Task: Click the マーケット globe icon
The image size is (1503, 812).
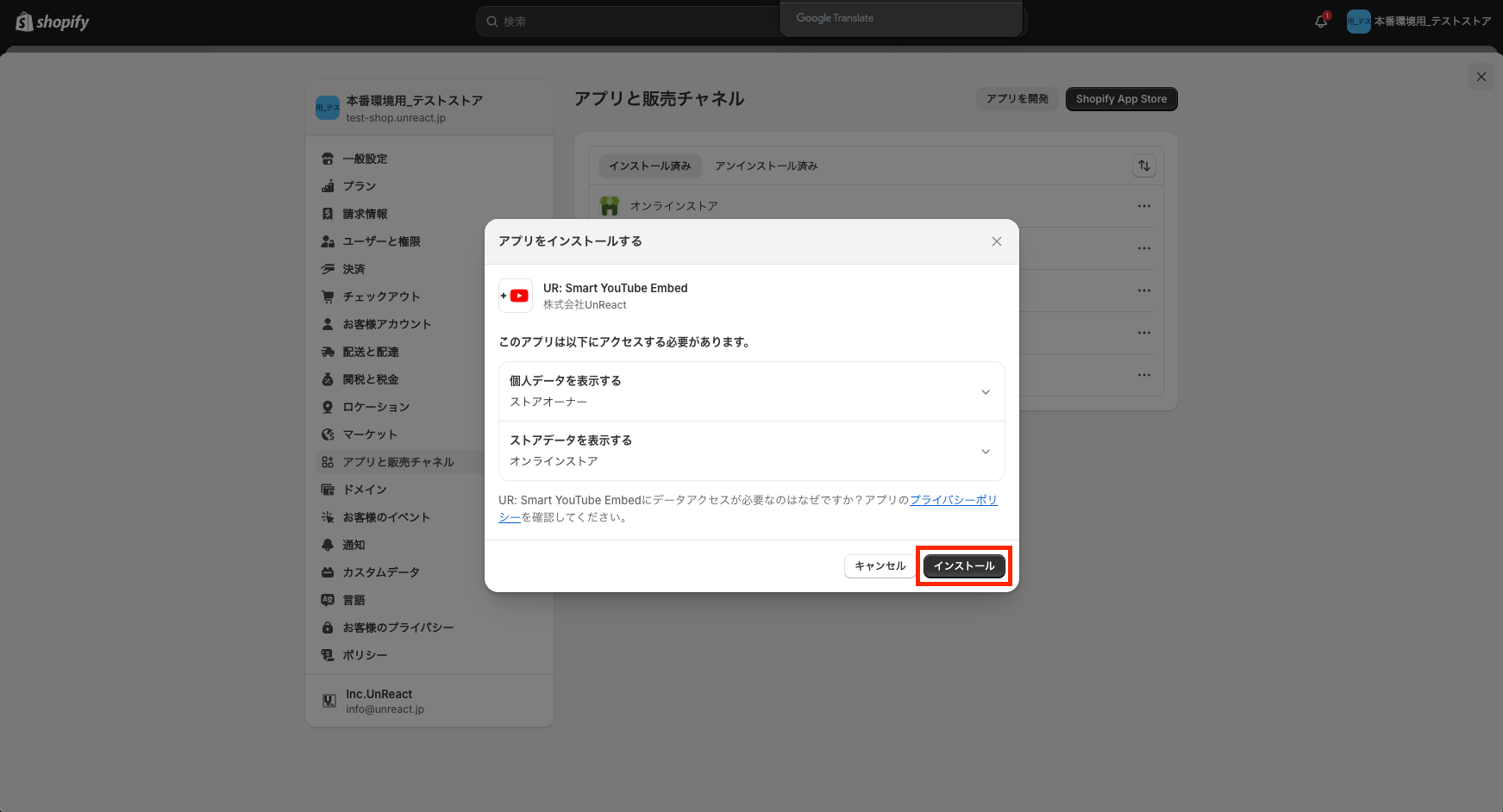Action: pyautogui.click(x=328, y=434)
